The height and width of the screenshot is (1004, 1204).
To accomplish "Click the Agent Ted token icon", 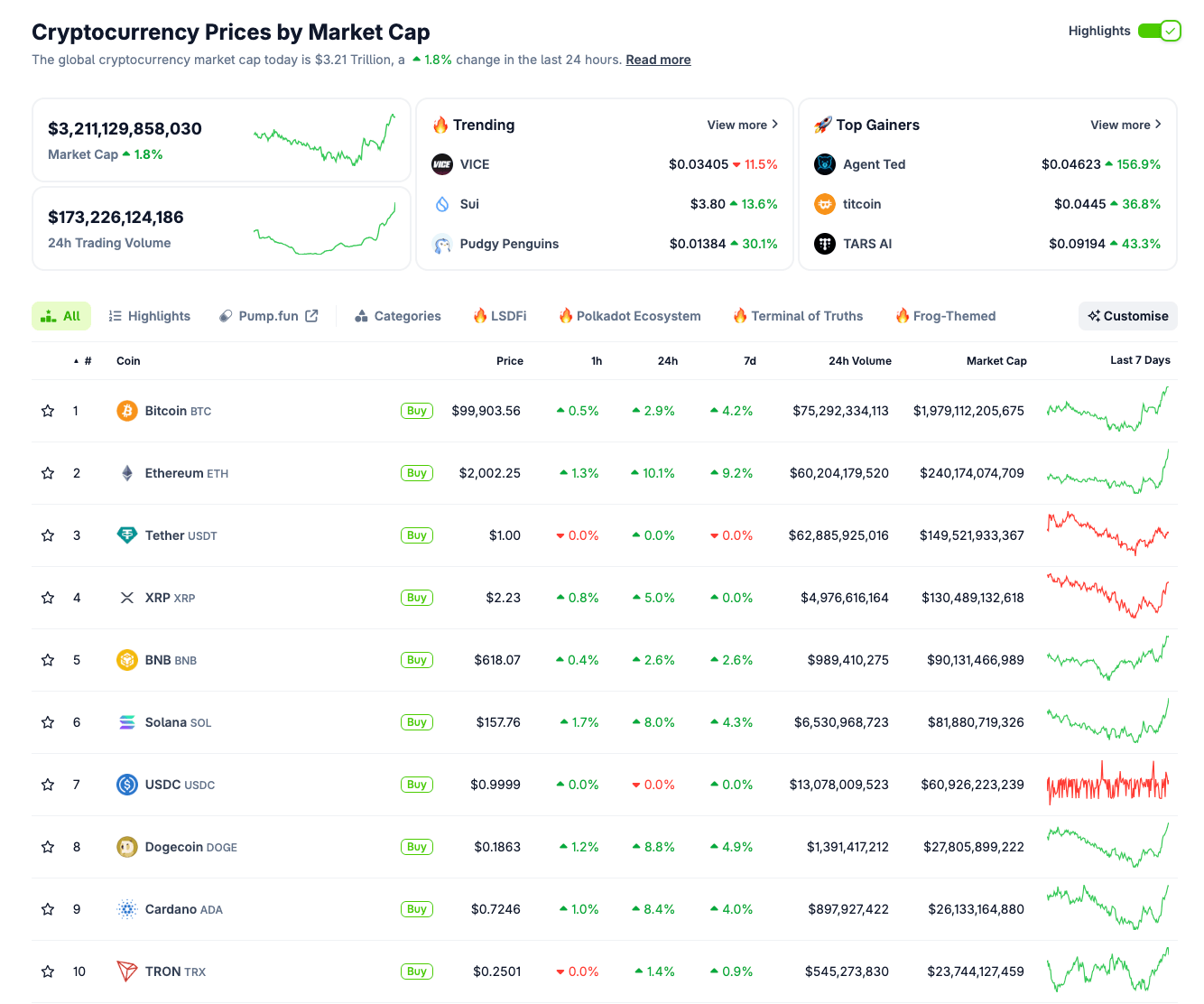I will [824, 164].
